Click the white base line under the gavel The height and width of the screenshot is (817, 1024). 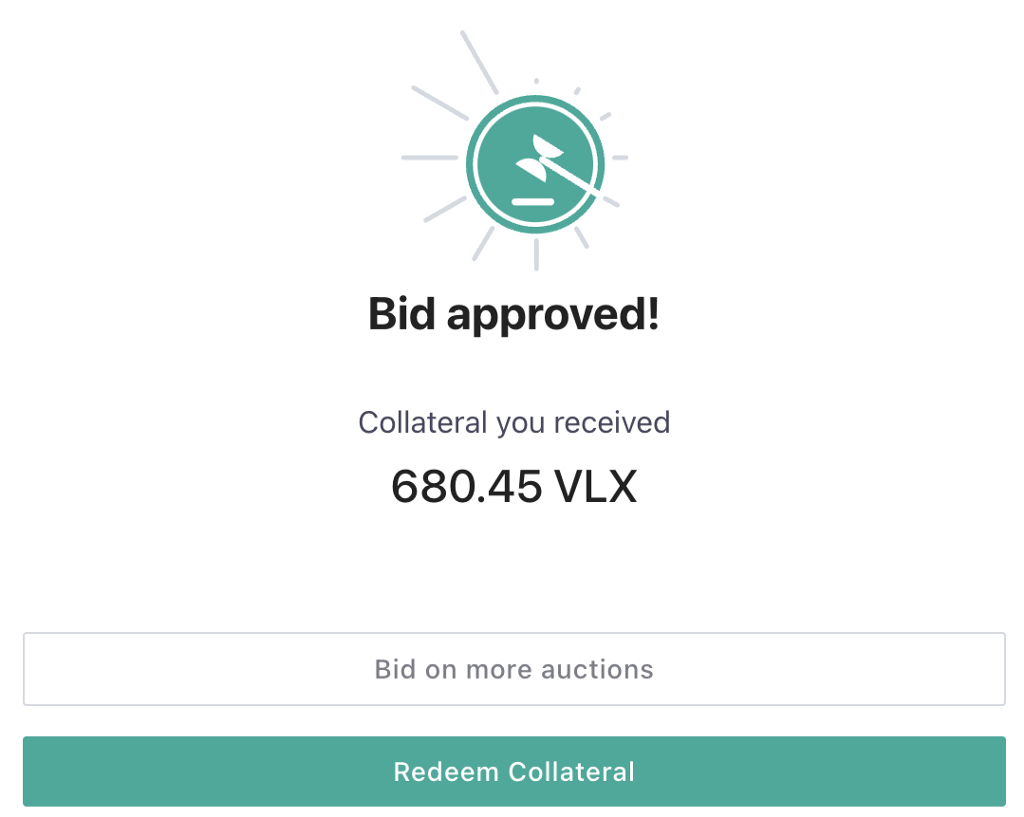pyautogui.click(x=532, y=201)
